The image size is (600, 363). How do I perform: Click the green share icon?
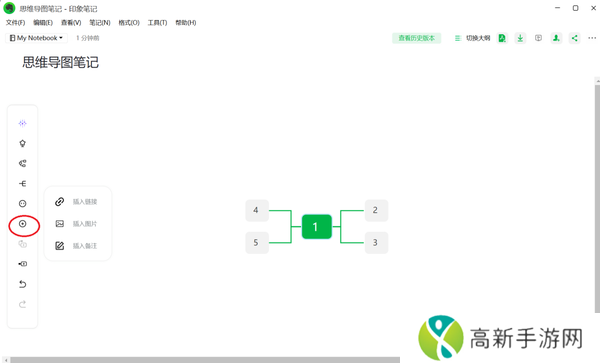click(574, 38)
